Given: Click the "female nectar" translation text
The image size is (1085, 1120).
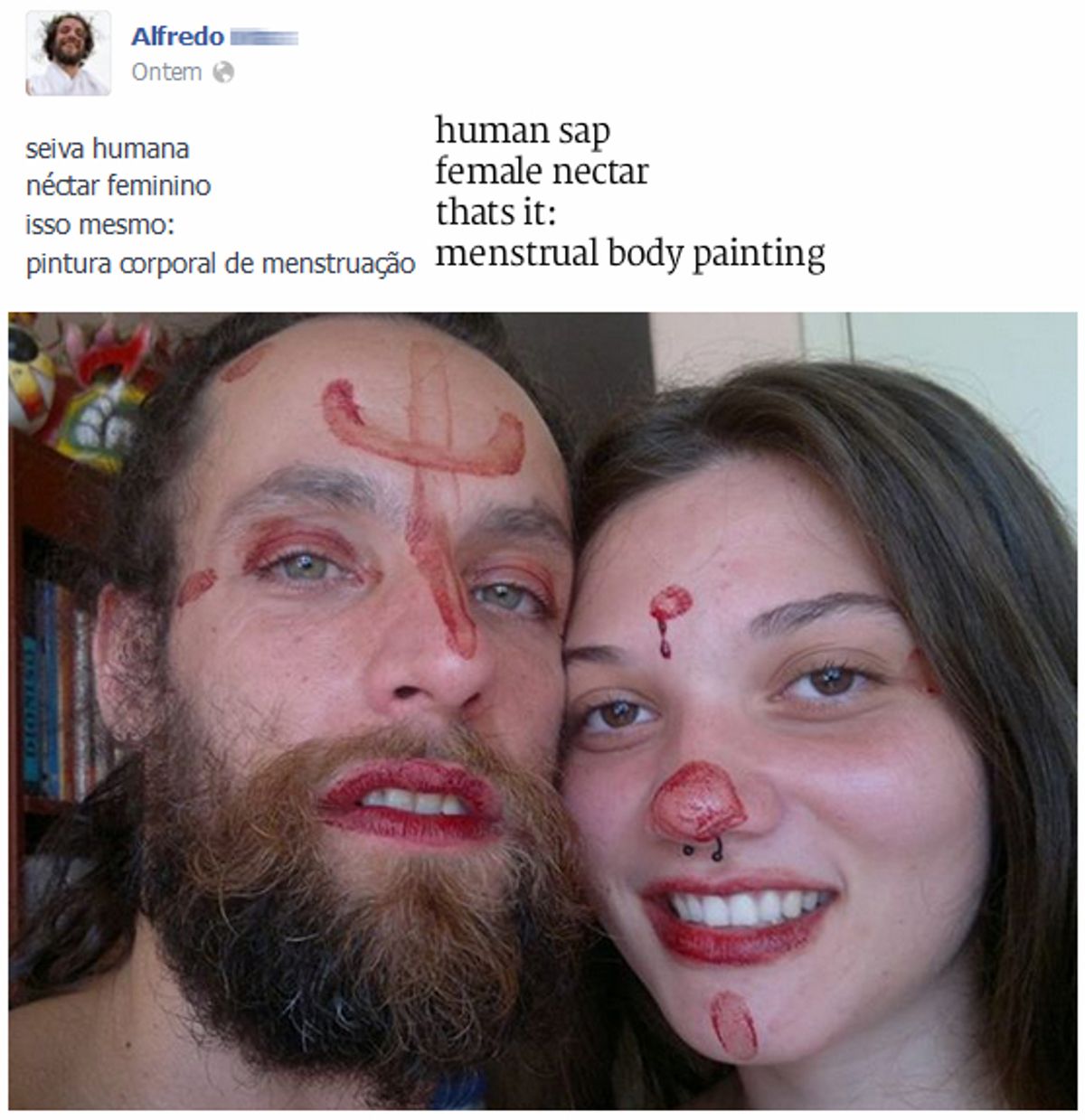Looking at the screenshot, I should point(542,172).
